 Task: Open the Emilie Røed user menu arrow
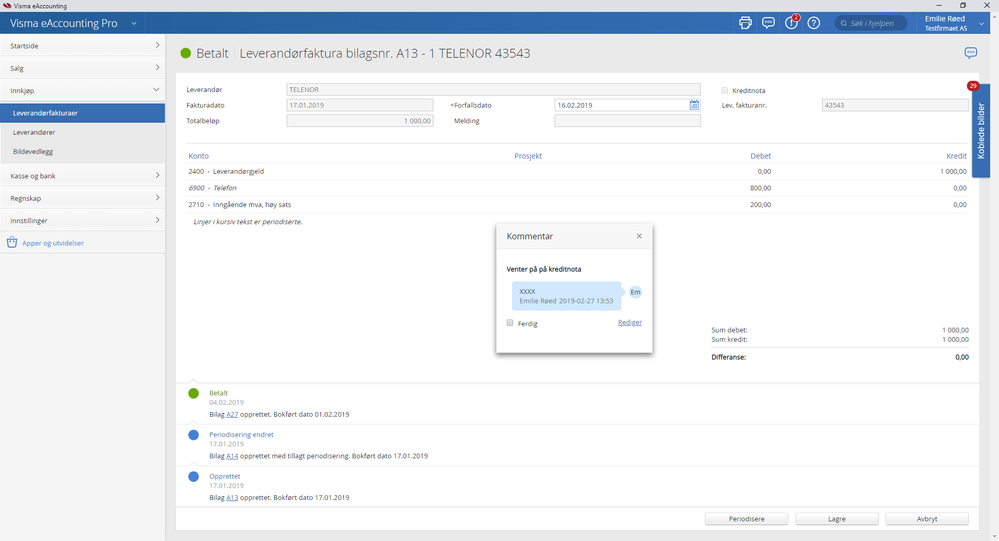click(x=981, y=24)
